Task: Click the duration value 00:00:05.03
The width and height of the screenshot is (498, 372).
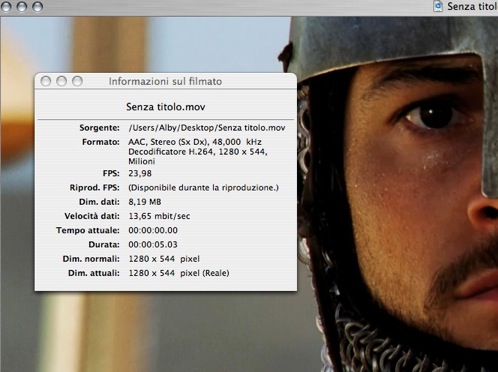Action: point(153,245)
